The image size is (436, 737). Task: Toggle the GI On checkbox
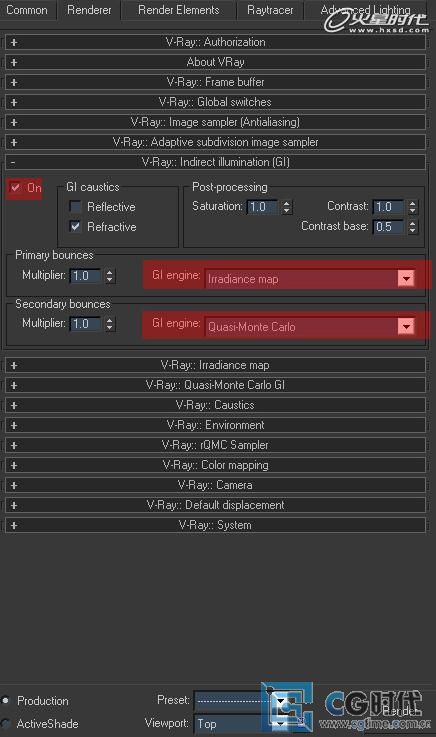click(16, 188)
